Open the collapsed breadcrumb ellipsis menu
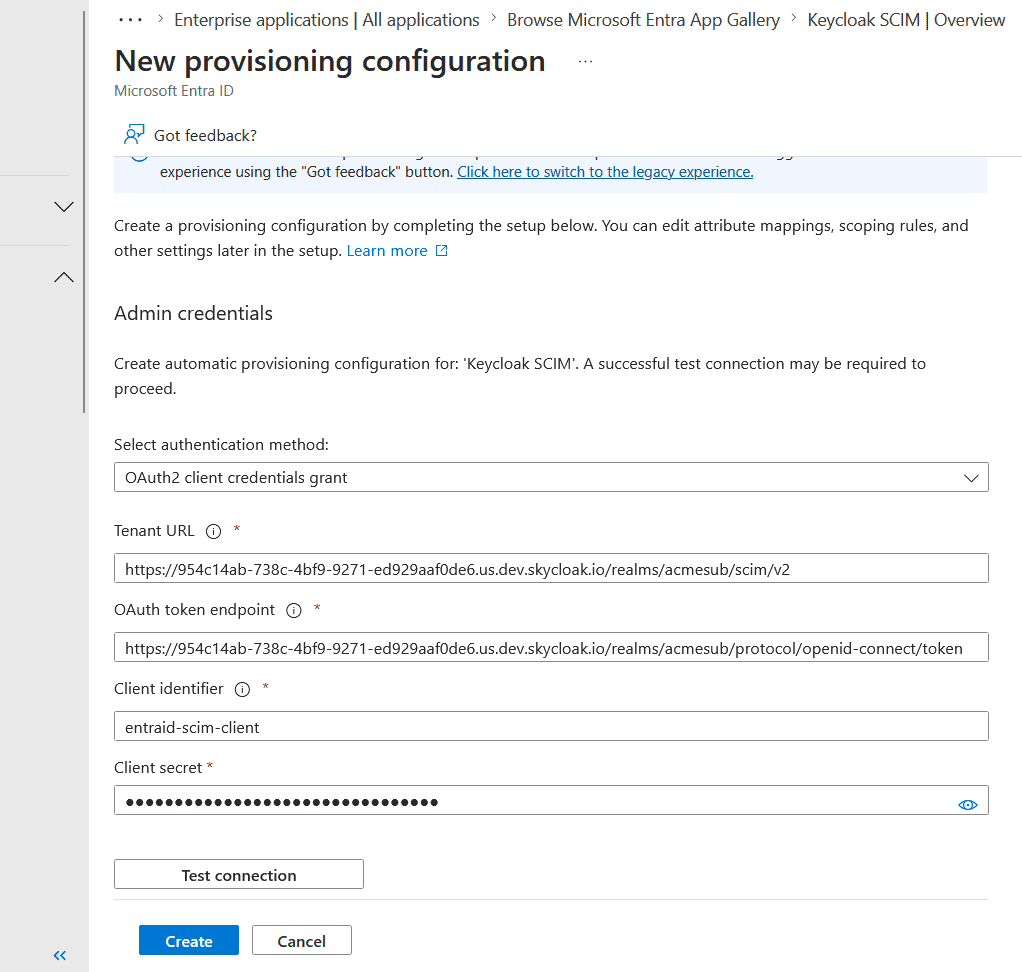 [130, 20]
